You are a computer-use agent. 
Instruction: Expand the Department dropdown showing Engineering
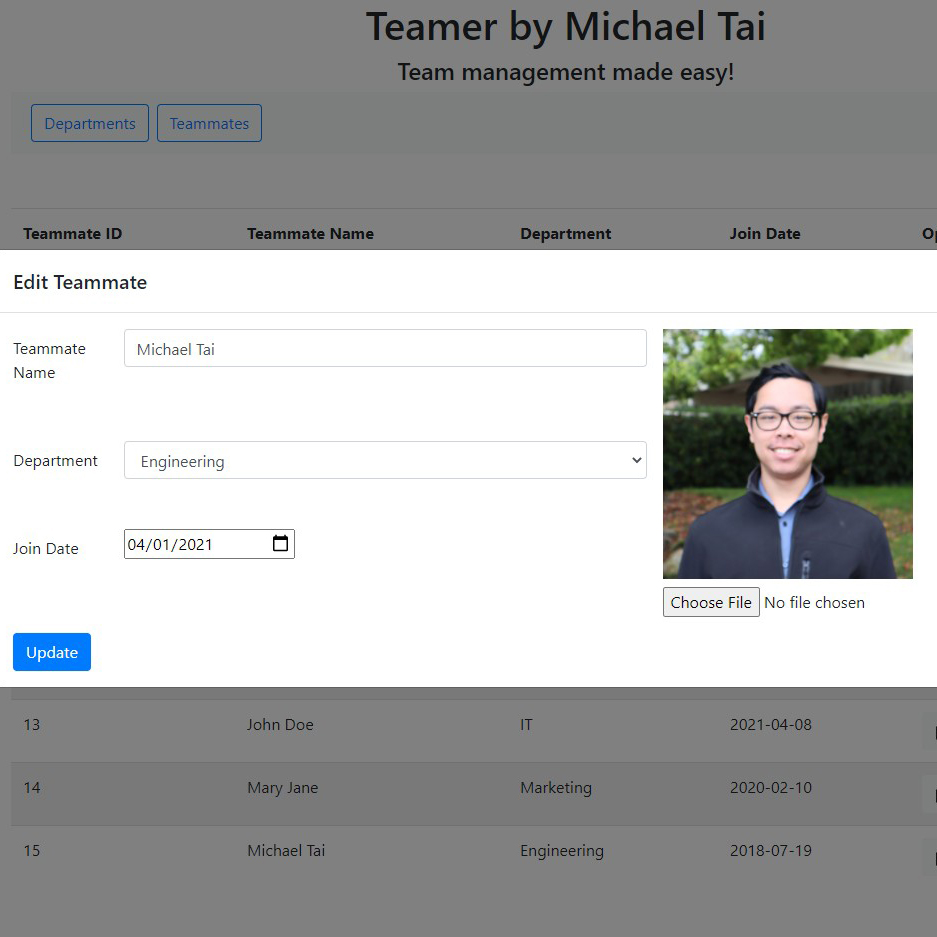tap(385, 460)
